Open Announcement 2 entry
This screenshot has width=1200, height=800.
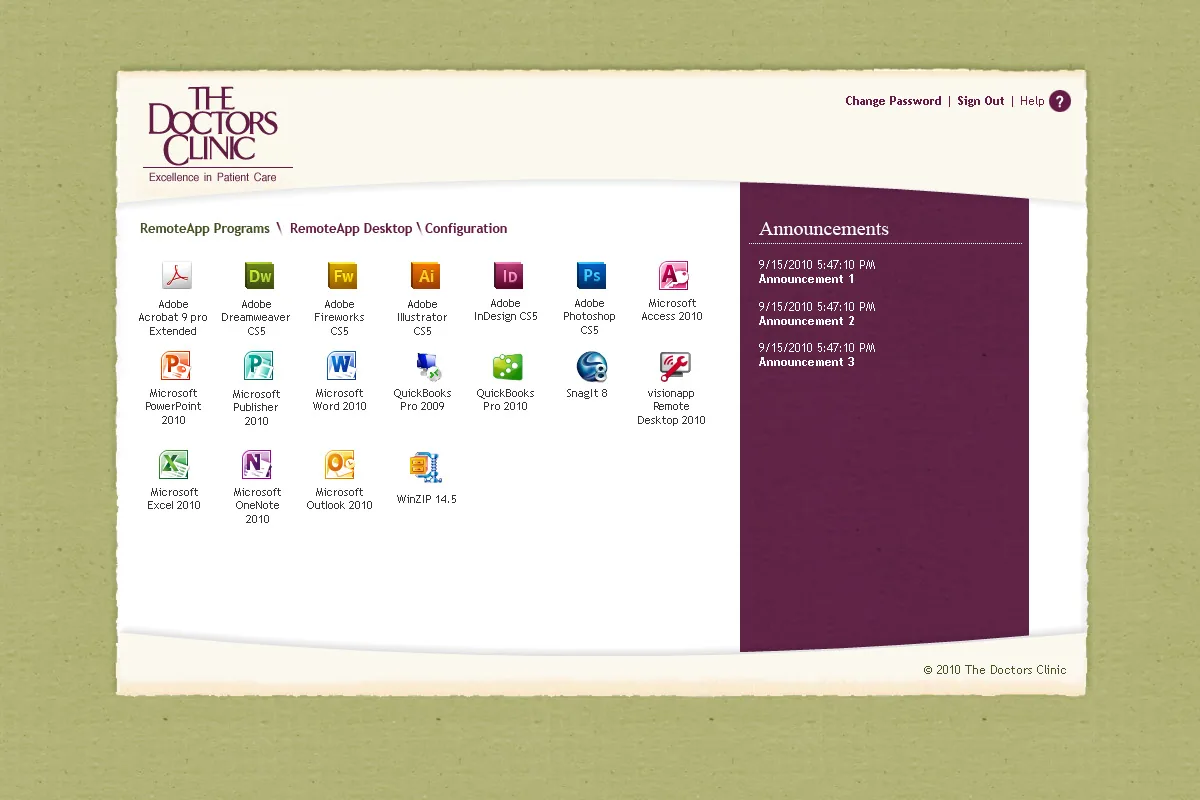[x=807, y=321]
